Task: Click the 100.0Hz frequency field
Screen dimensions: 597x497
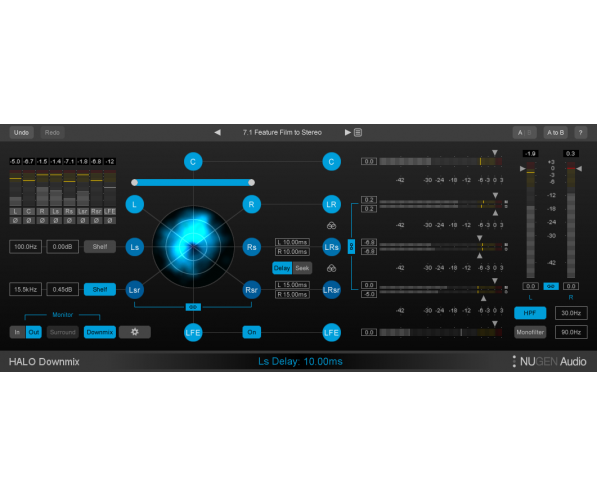Action: tap(26, 247)
